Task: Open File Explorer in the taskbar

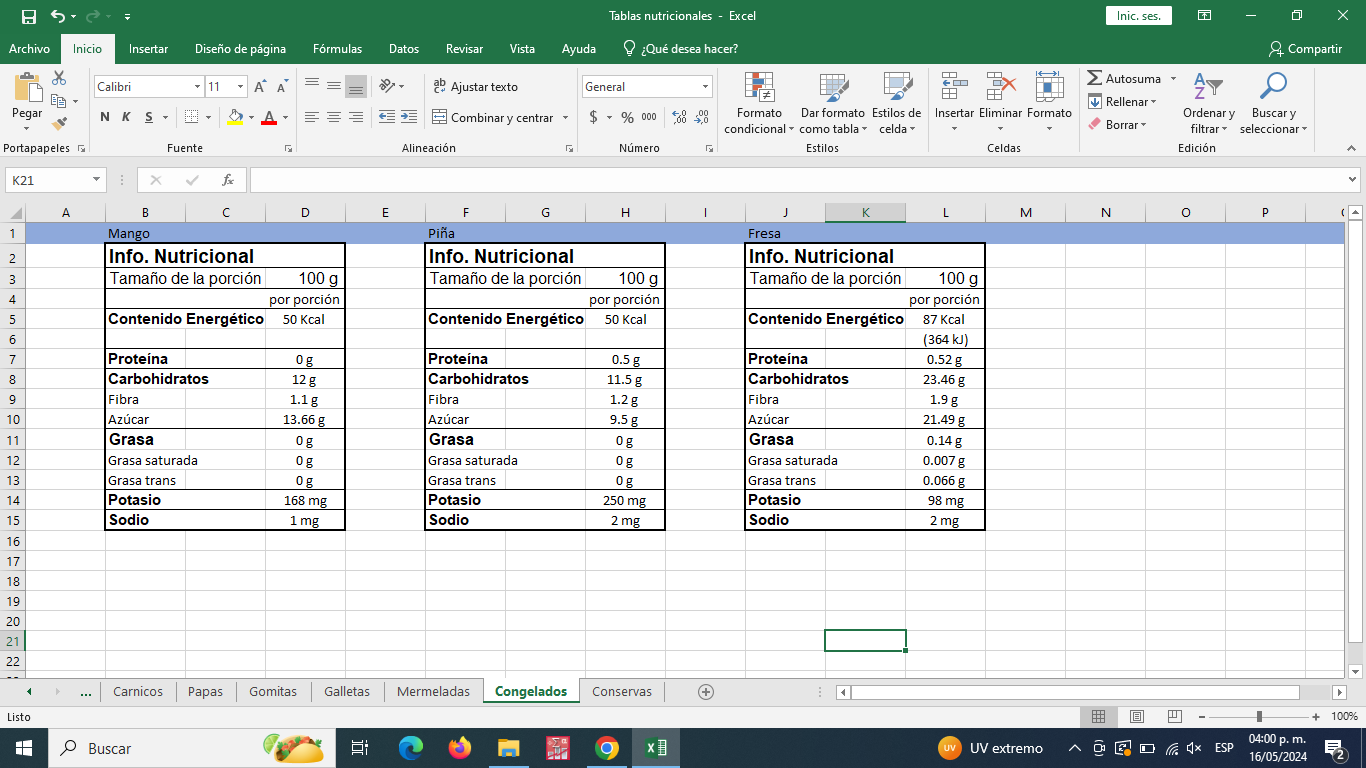Action: (508, 748)
